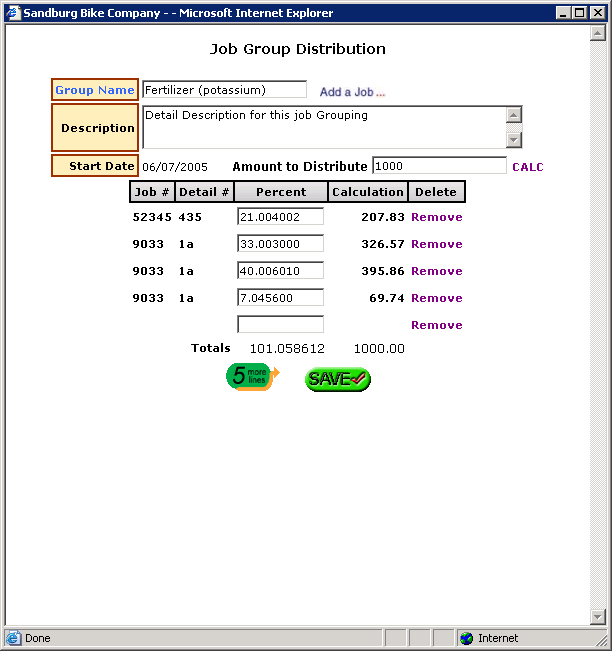Click the empty percent input field
Viewport: 612px width, 651px height.
[280, 324]
